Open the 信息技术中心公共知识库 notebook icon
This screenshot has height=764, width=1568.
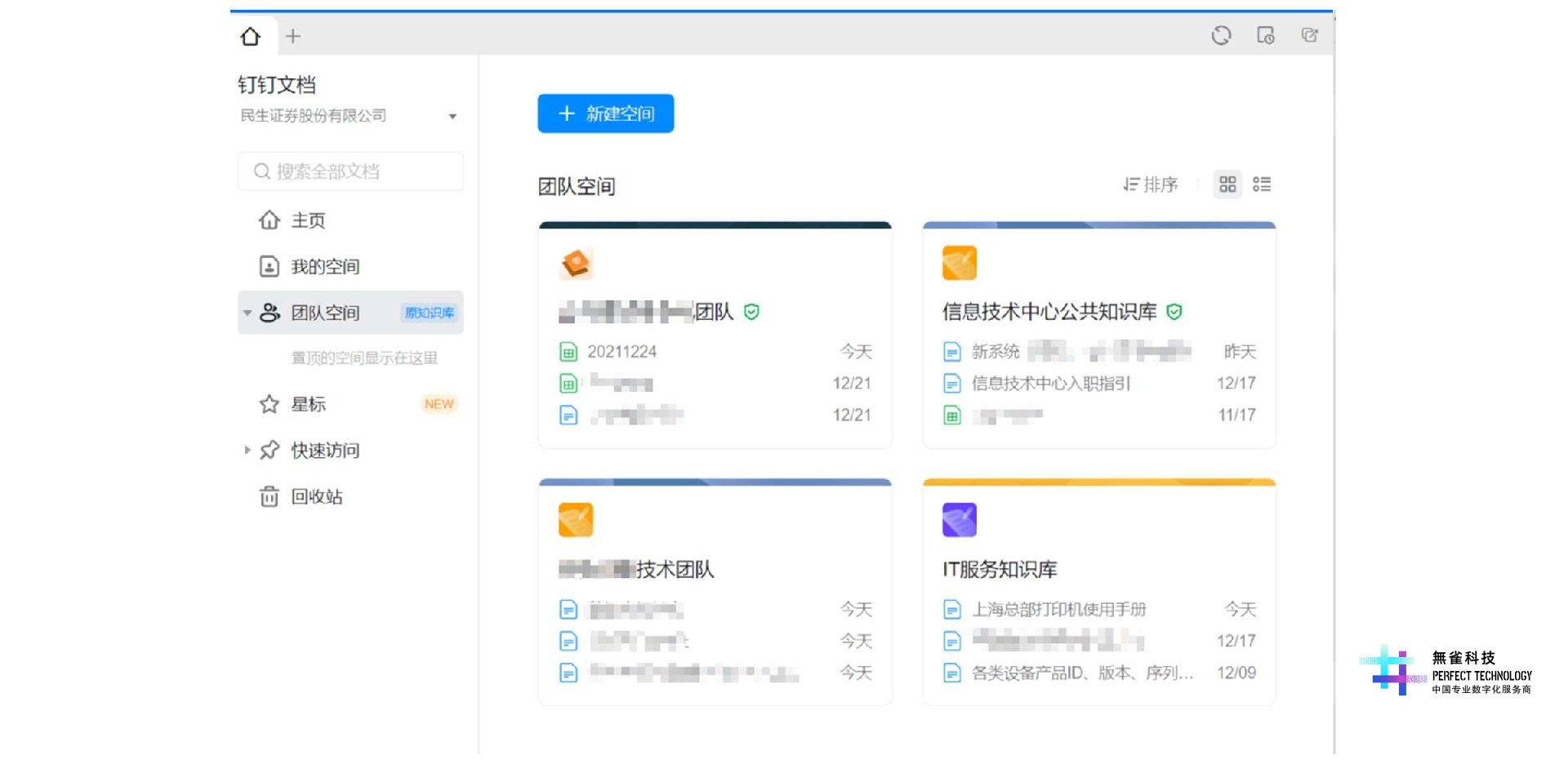[960, 264]
